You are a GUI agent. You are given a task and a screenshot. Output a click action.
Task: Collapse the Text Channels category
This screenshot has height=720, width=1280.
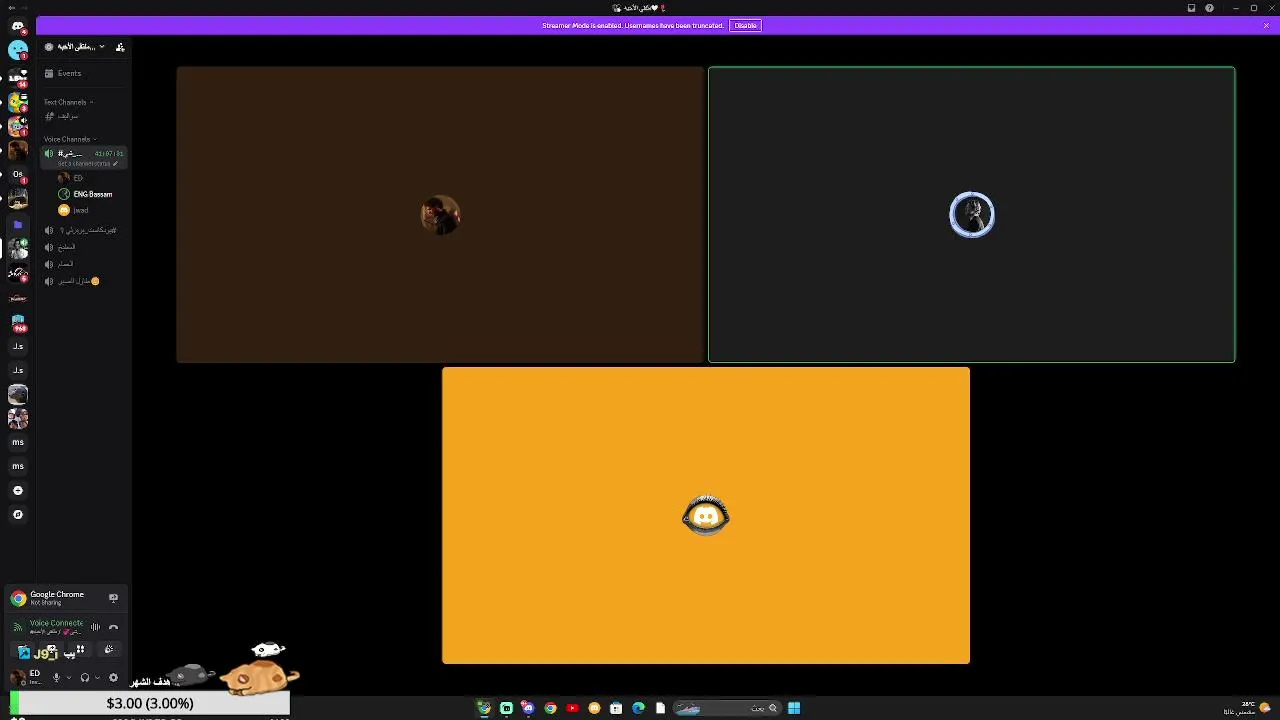point(68,102)
